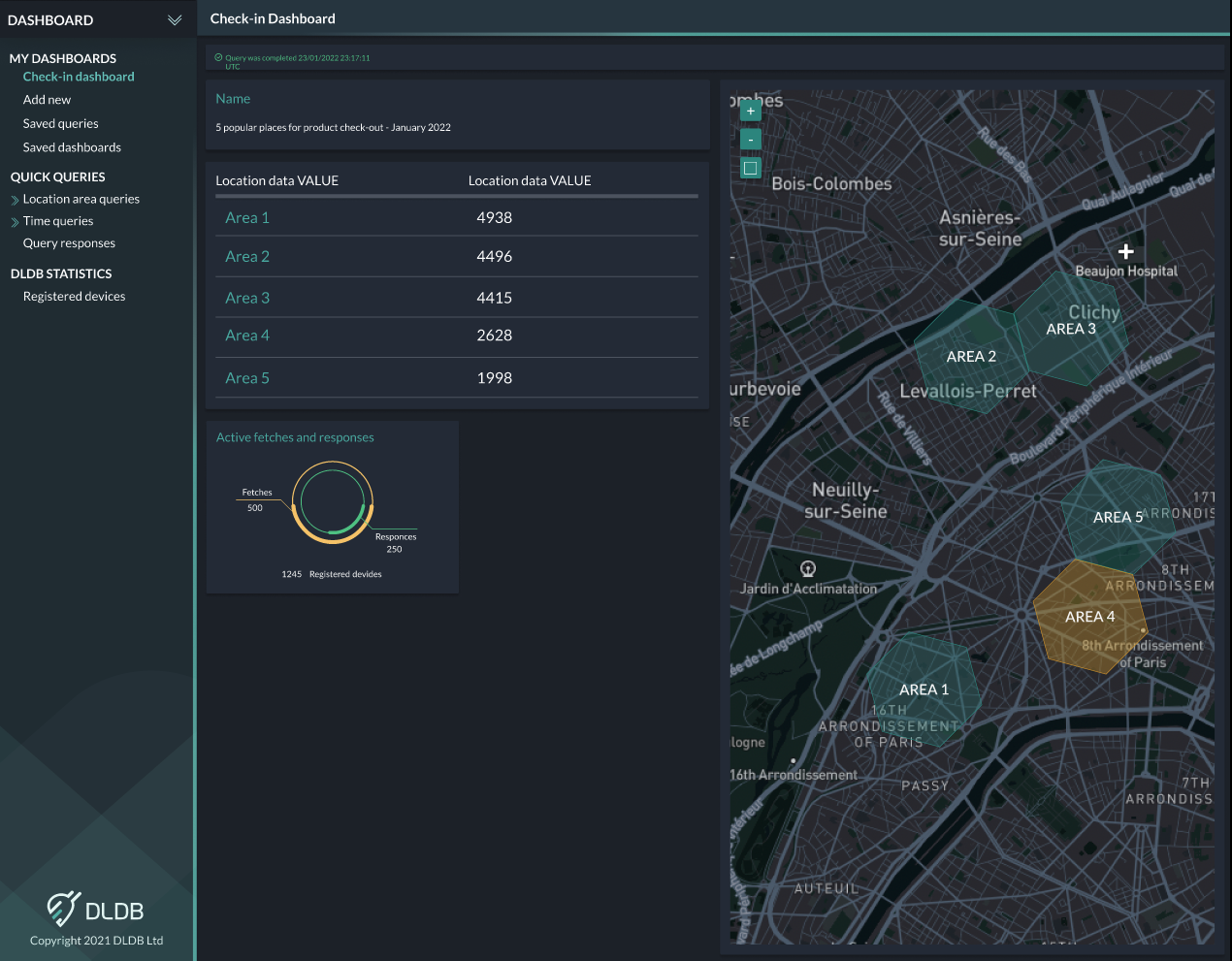Click value 1998 in table
This screenshot has height=961, width=1232.
tap(495, 378)
